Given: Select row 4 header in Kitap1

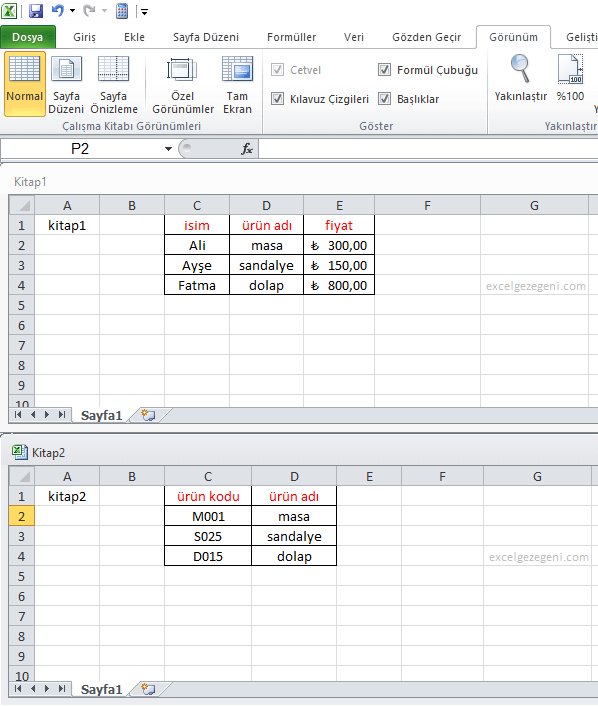Looking at the screenshot, I should pyautogui.click(x=22, y=285).
